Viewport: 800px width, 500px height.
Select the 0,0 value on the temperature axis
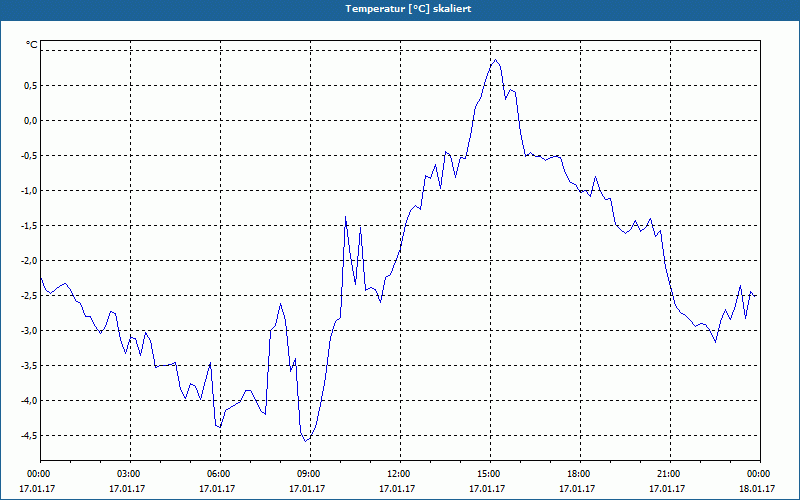point(31,121)
